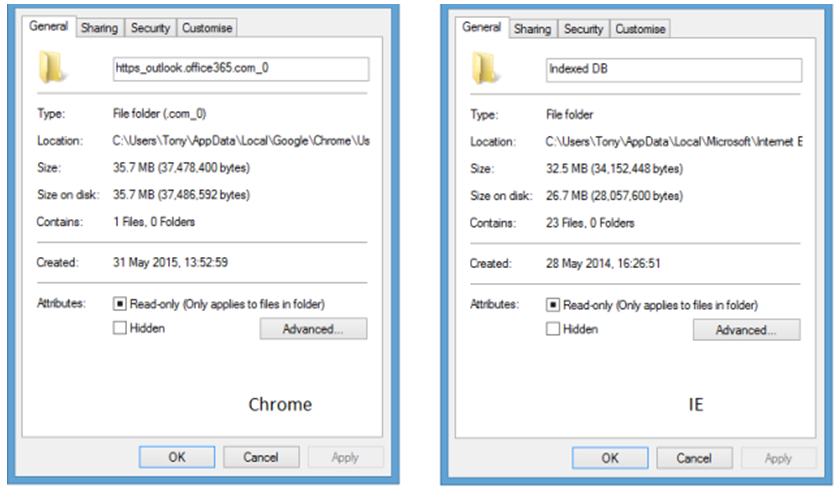839x490 pixels.
Task: Click the folder icon in Chrome properties dialog
Action: click(51, 68)
